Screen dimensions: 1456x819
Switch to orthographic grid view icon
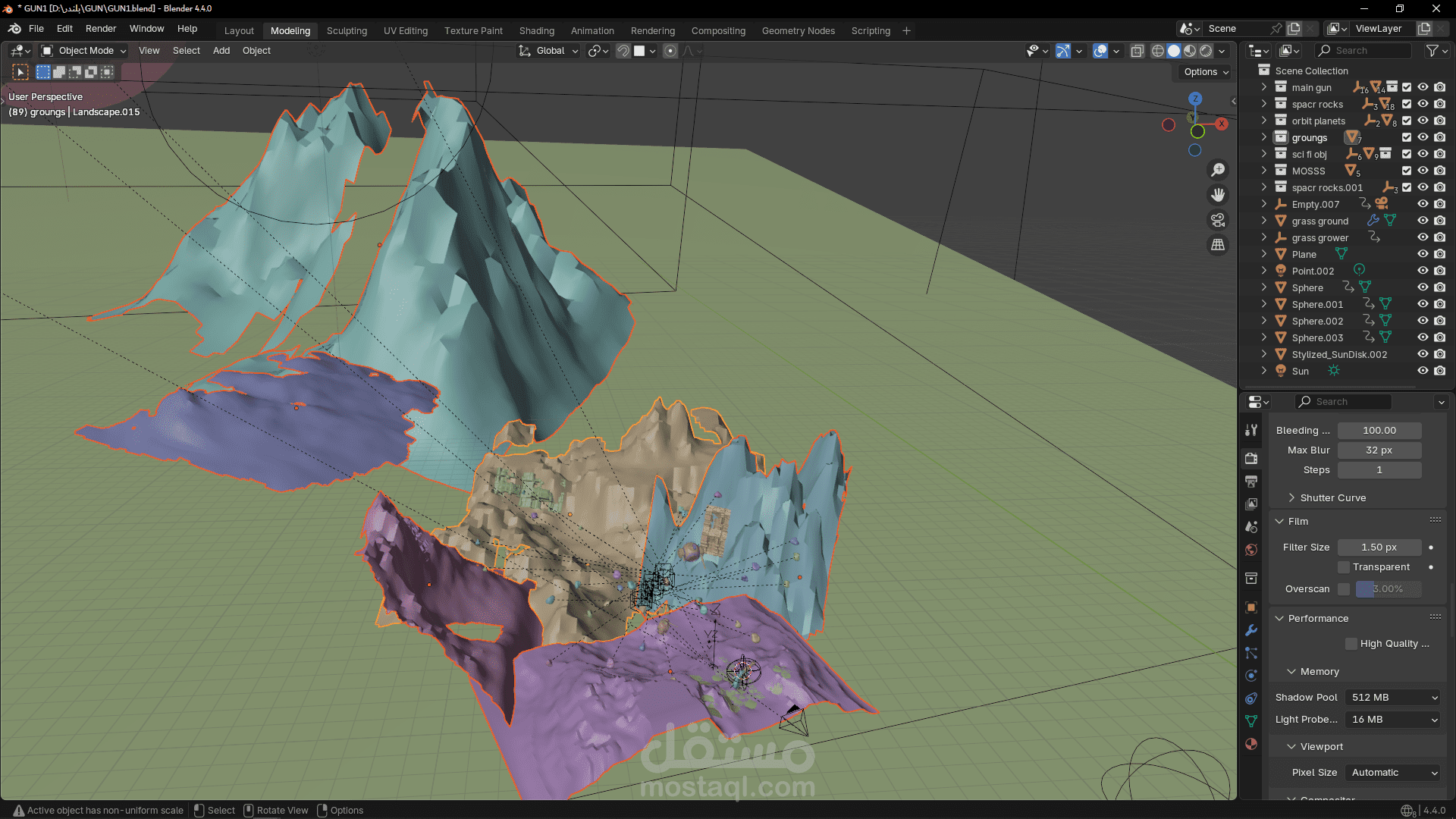[1218, 245]
